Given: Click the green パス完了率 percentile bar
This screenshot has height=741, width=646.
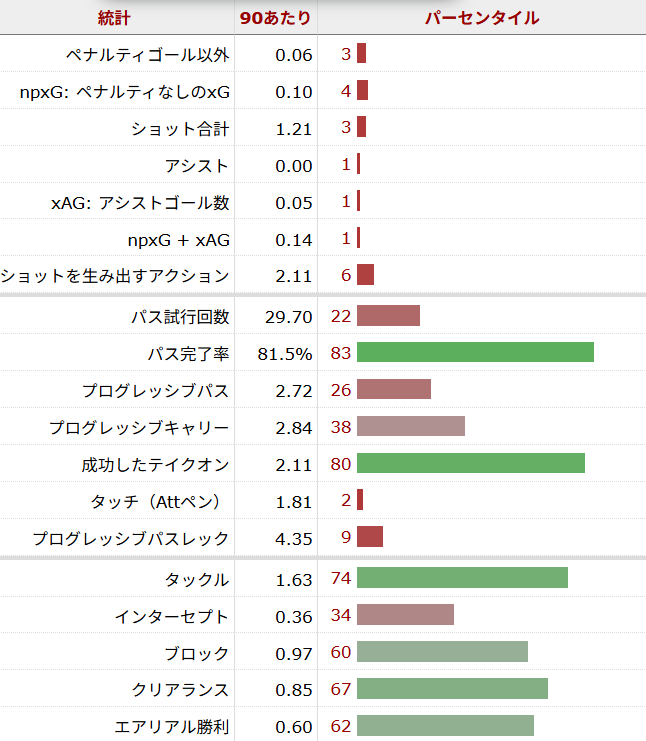Looking at the screenshot, I should 475,353.
